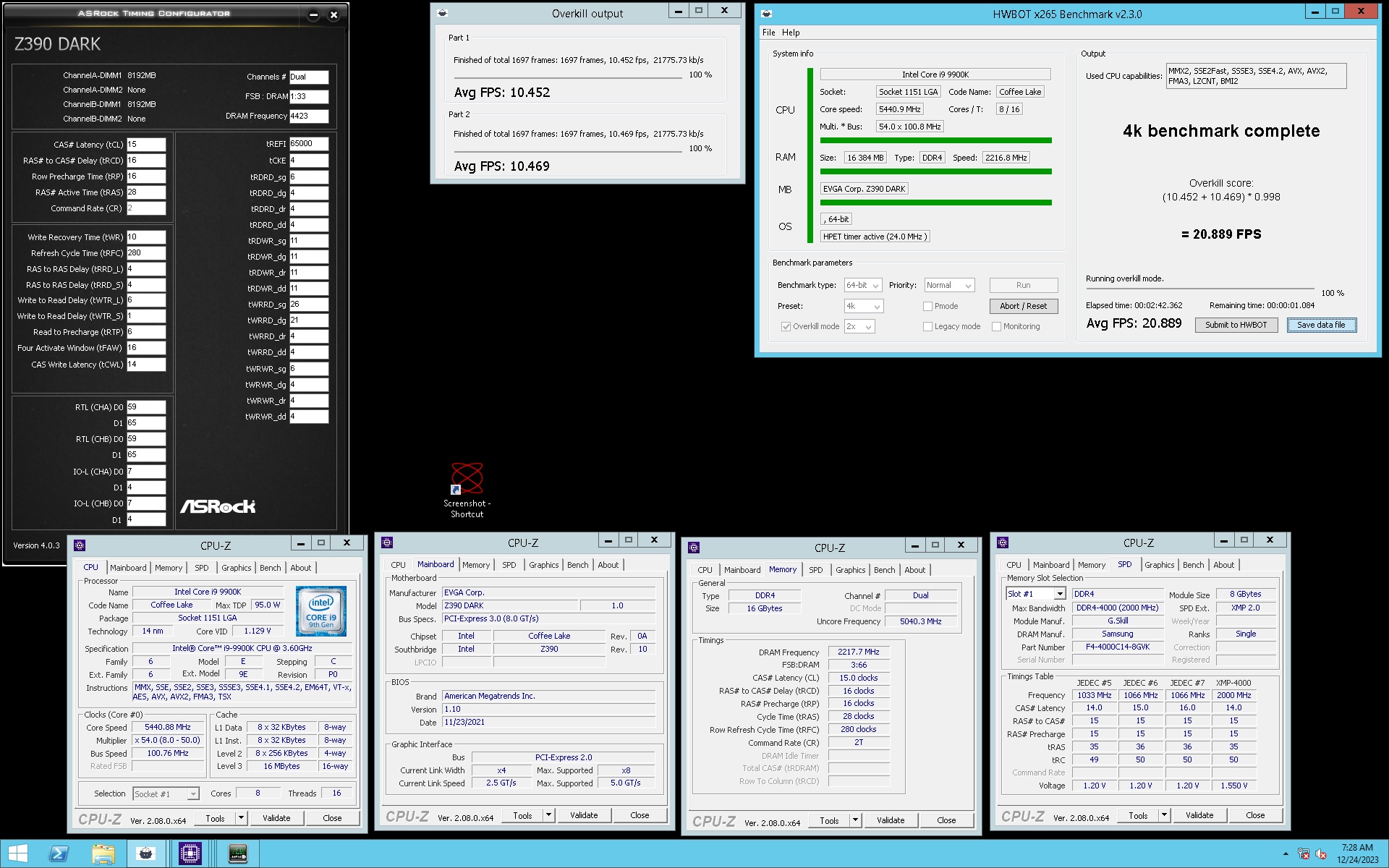Open Overkill mode 2x dropdown
The image size is (1389, 868).
[x=859, y=326]
